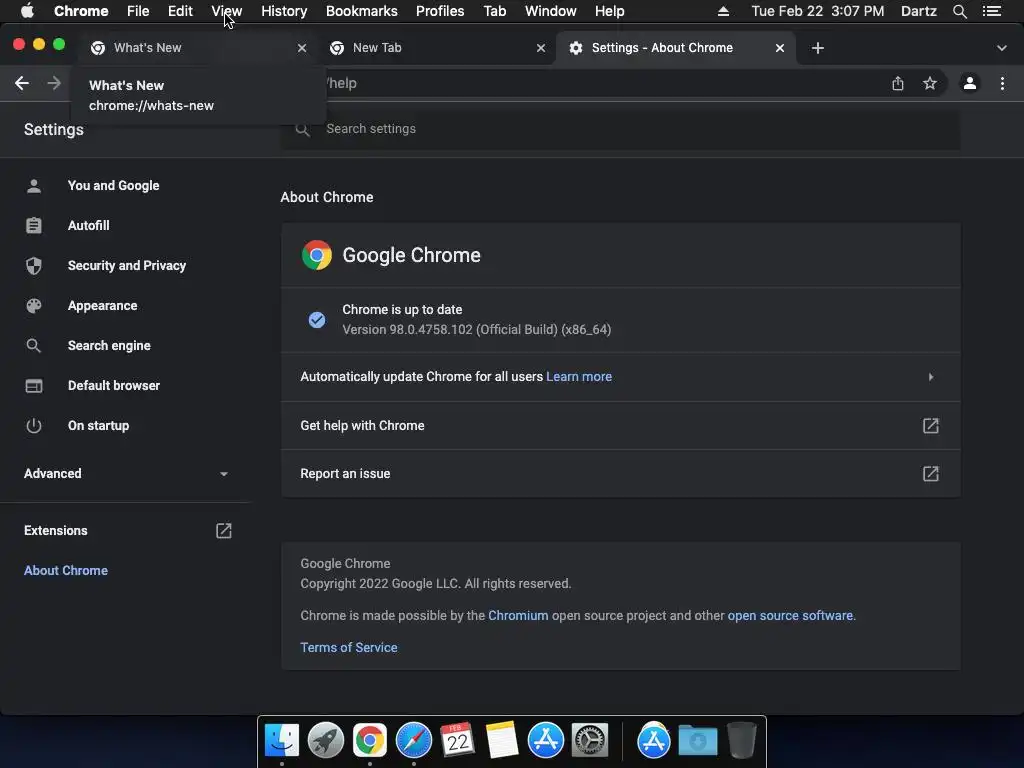Viewport: 1024px width, 768px height.
Task: Close the What's New tab
Action: pyautogui.click(x=302, y=48)
